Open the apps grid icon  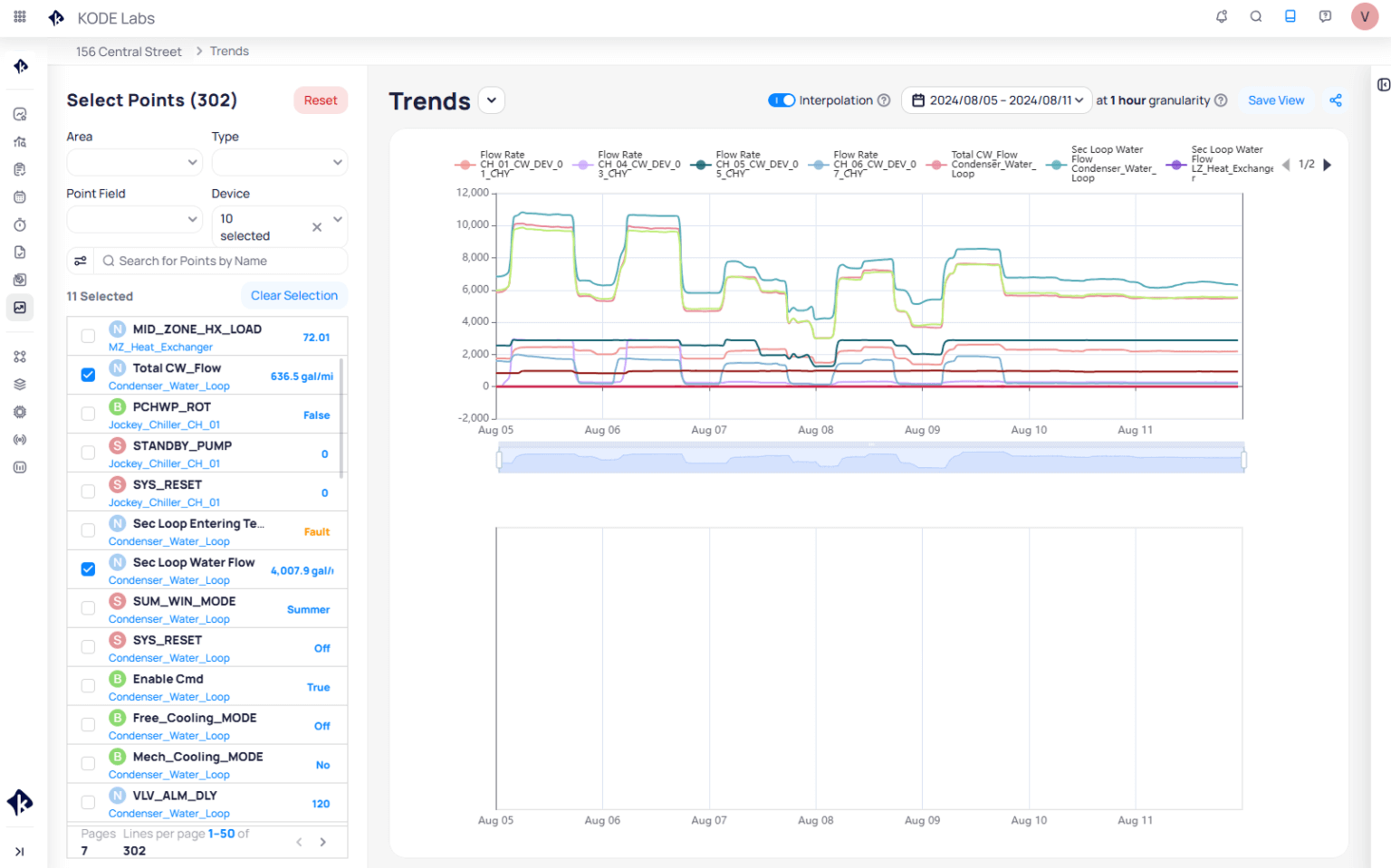point(20,16)
